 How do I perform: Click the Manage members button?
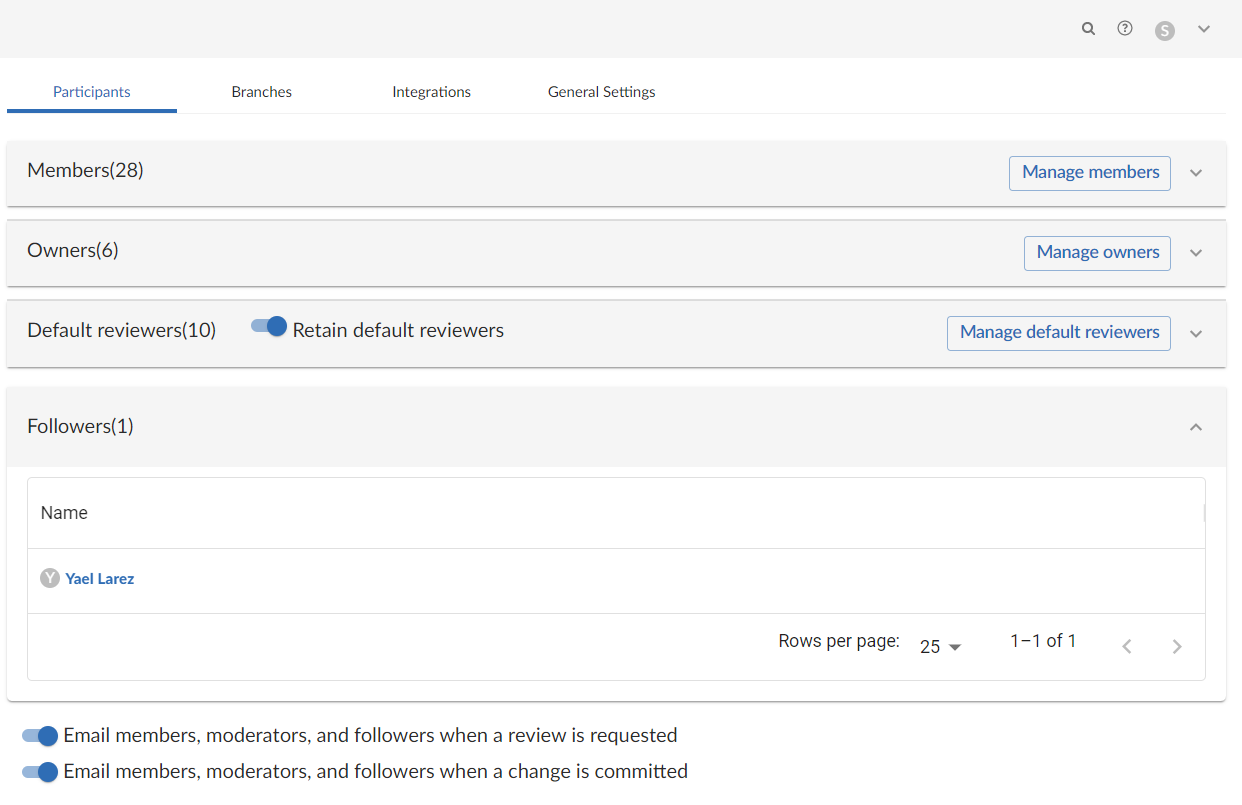click(x=1089, y=172)
